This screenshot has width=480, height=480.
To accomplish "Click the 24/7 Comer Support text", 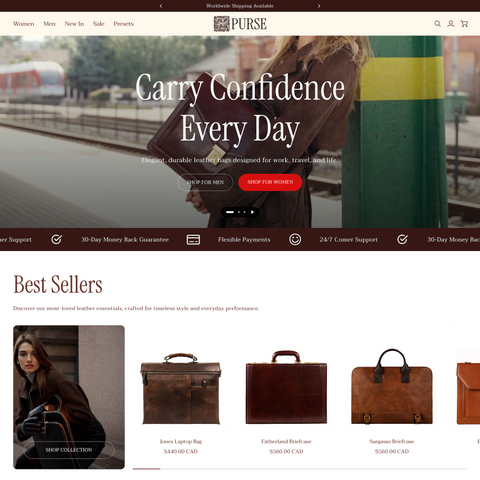I will (x=349, y=240).
